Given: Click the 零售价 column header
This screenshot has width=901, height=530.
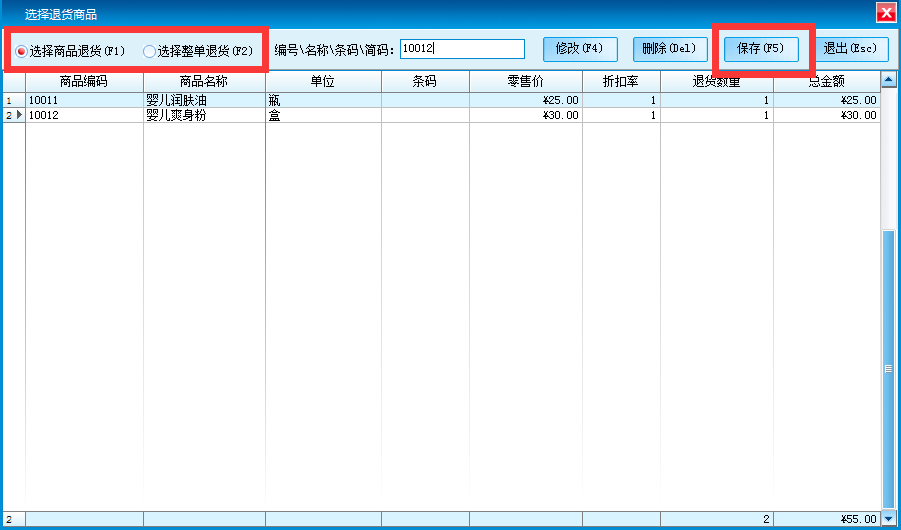Looking at the screenshot, I should 525,81.
